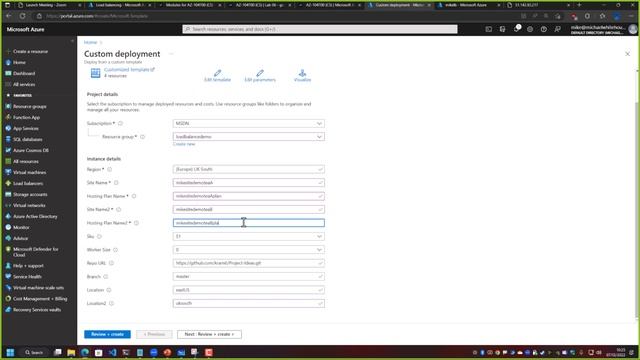This screenshot has width=640, height=360.
Task: Open Recovery Services vaults in sidebar
Action: click(x=37, y=310)
